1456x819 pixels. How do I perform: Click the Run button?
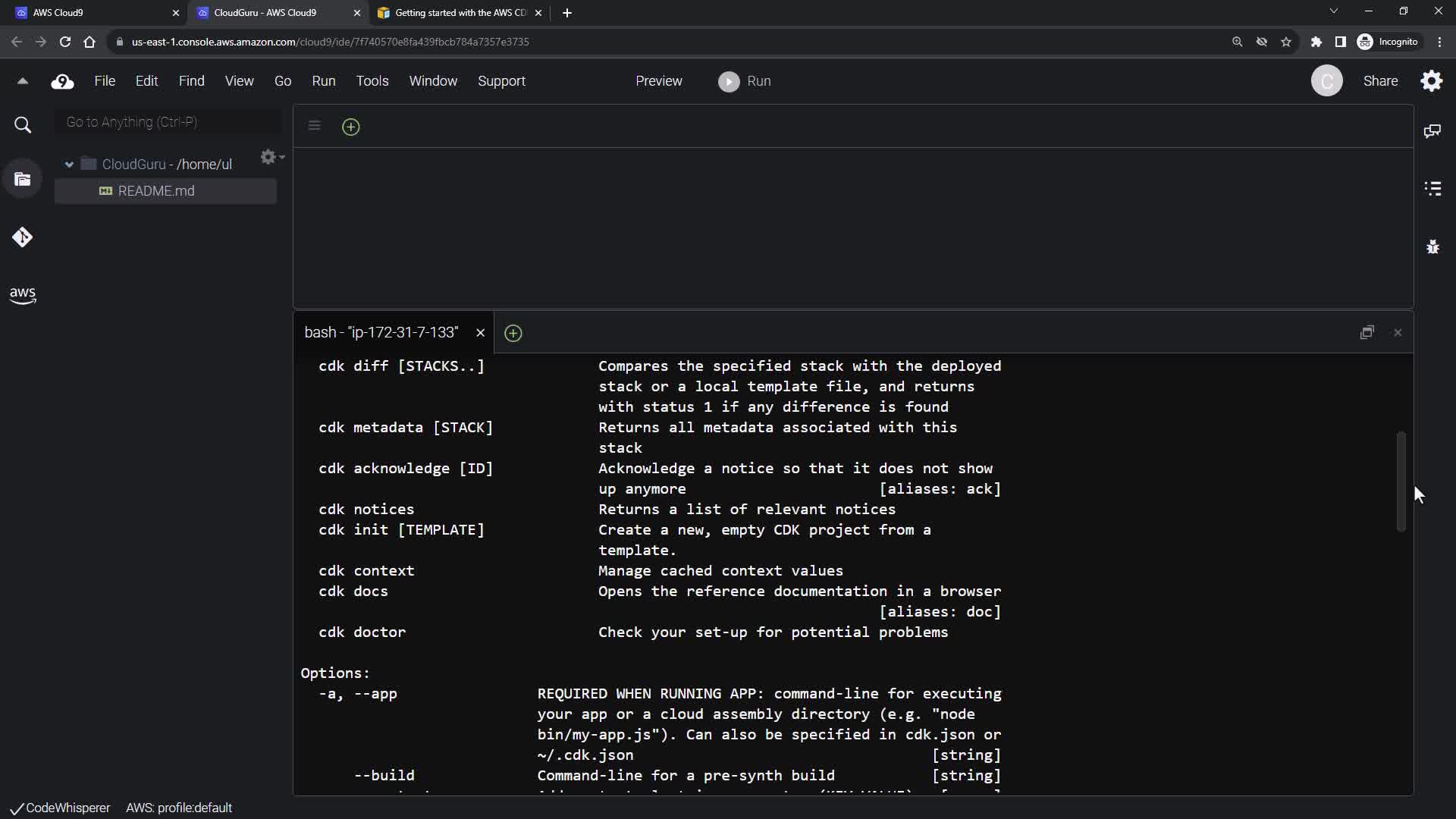click(x=745, y=81)
